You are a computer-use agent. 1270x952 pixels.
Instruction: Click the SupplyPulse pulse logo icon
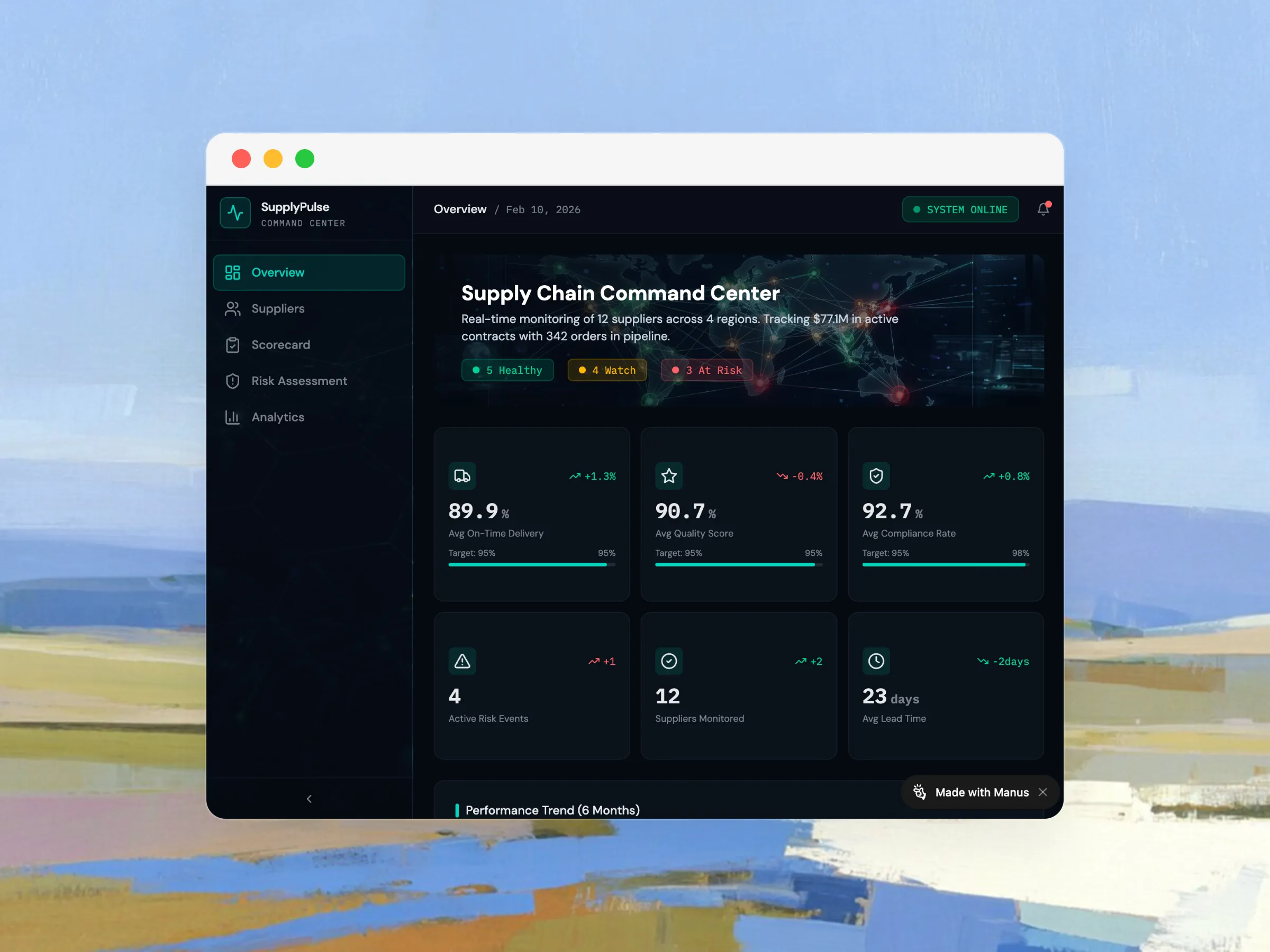tap(235, 213)
